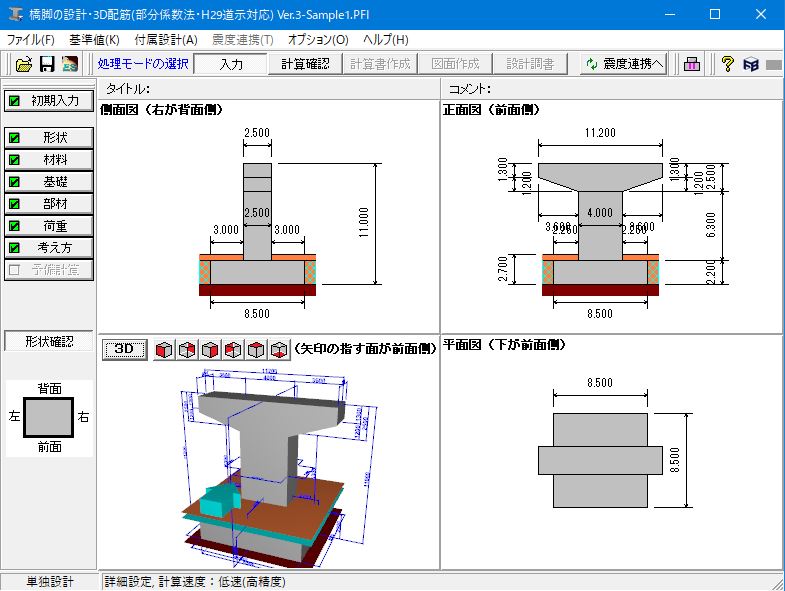Image resolution: width=785 pixels, height=591 pixels.
Task: Click the 形状確認 button
Action: tap(49, 341)
